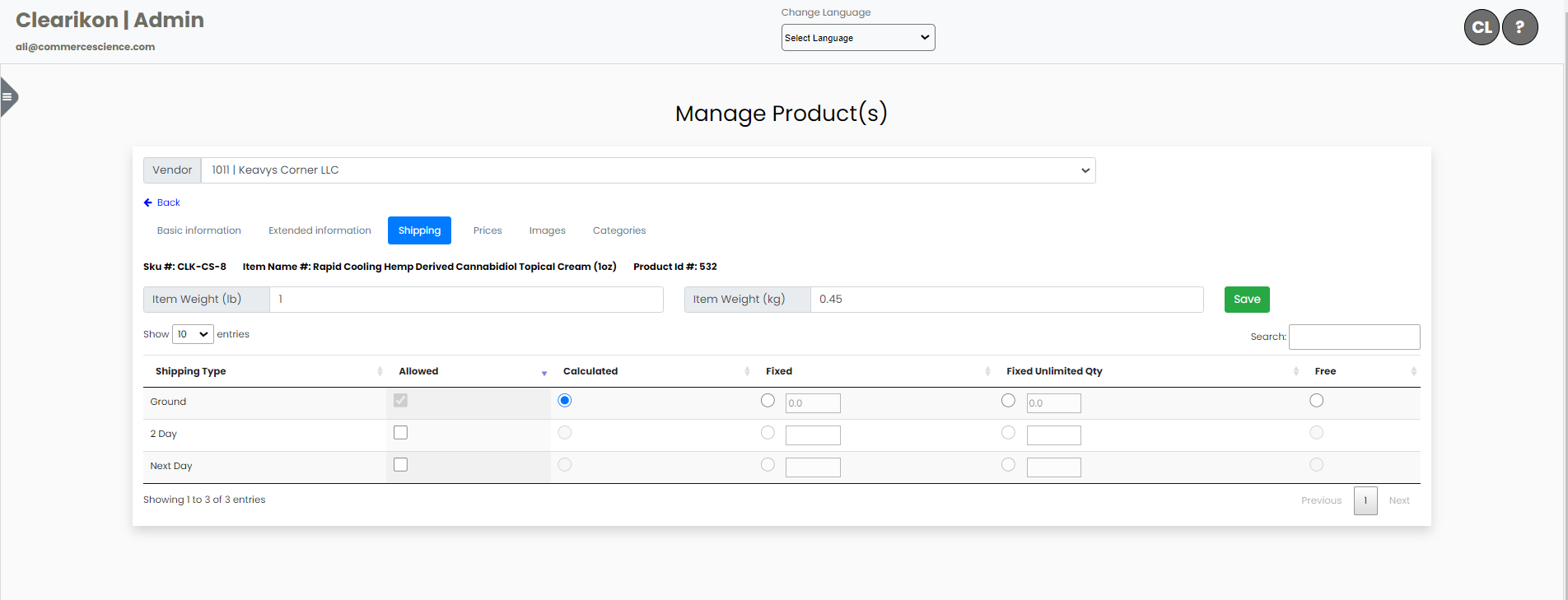Enable the 2 Day Allowed checkbox
Screen dimensions: 1568x600
pyautogui.click(x=400, y=433)
